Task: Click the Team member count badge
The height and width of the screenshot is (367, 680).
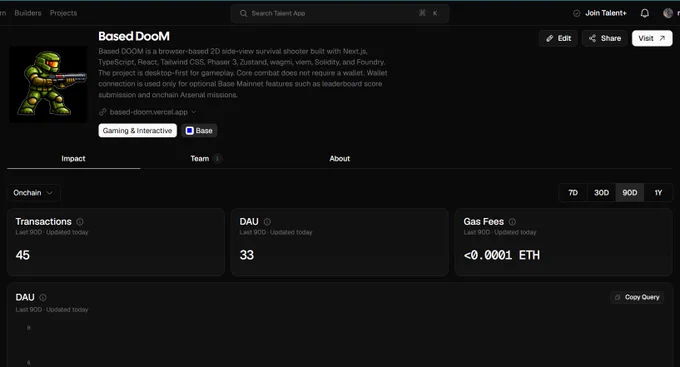Action: click(217, 159)
